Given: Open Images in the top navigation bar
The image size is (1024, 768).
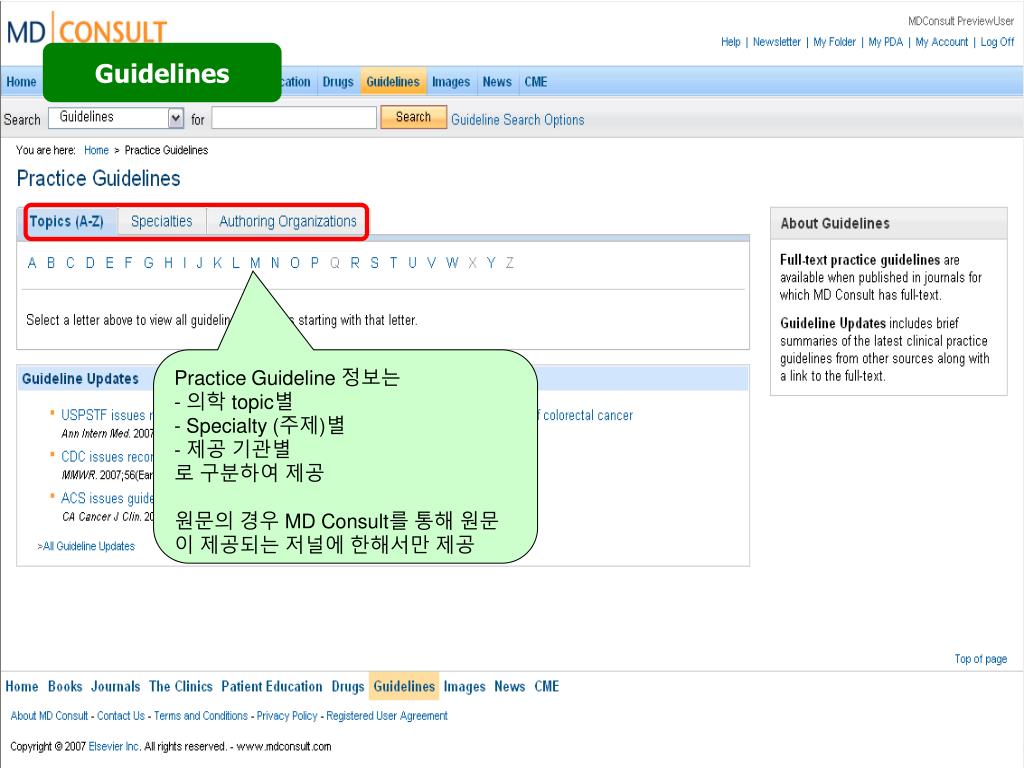Looking at the screenshot, I should (x=451, y=82).
